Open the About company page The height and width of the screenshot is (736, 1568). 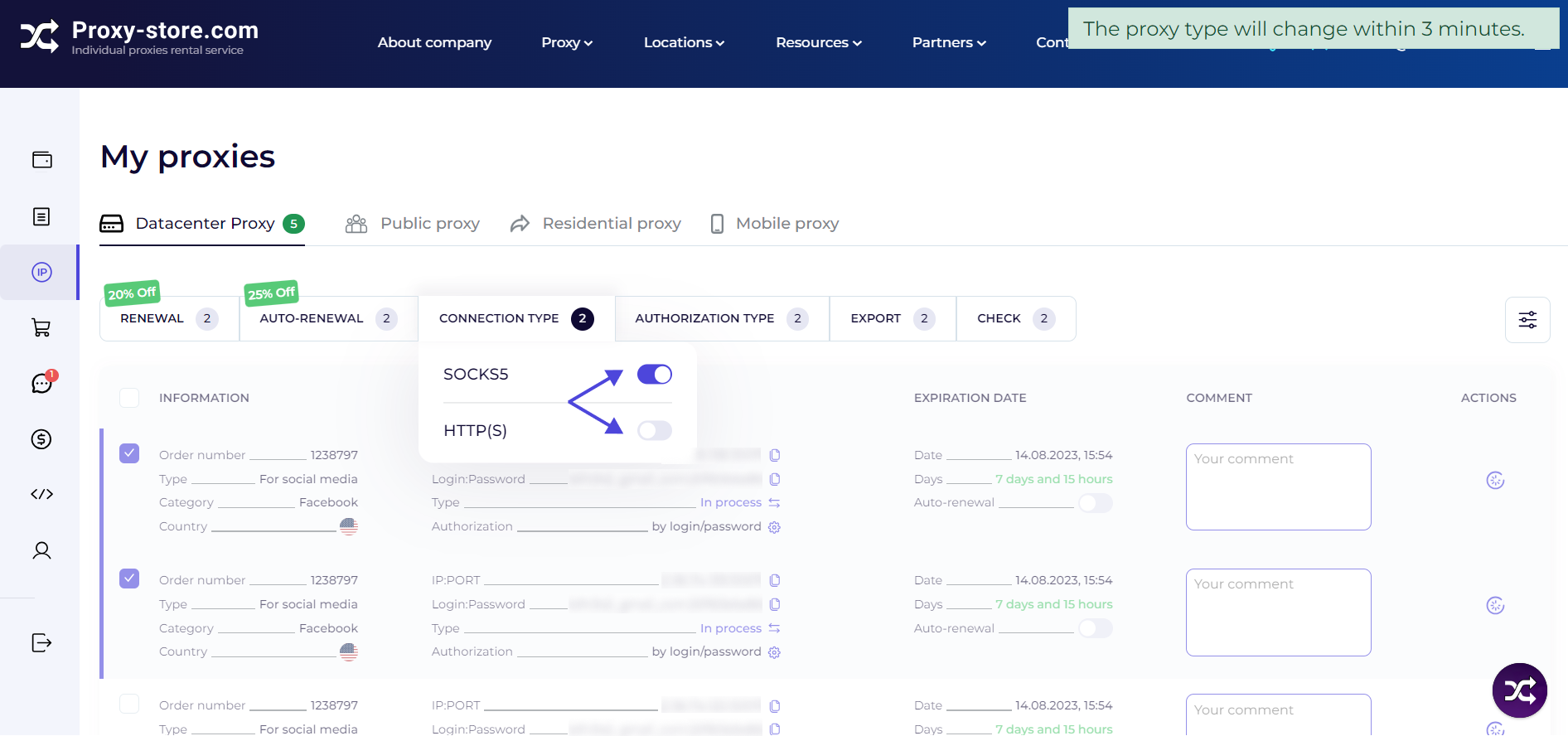pos(434,42)
